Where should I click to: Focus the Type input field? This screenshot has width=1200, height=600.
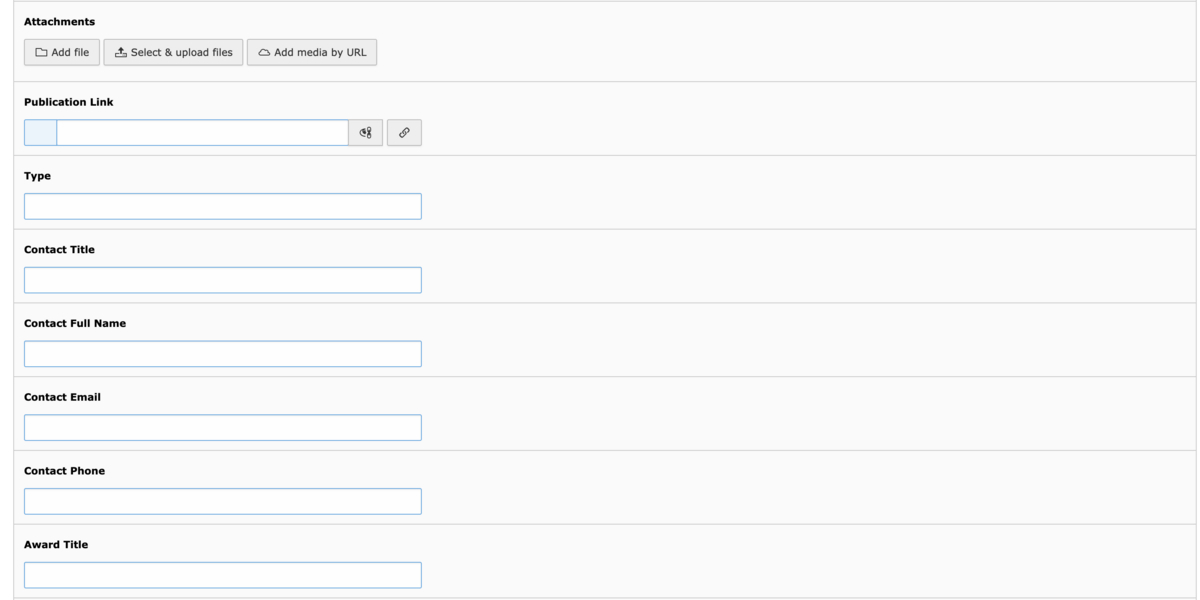(223, 206)
